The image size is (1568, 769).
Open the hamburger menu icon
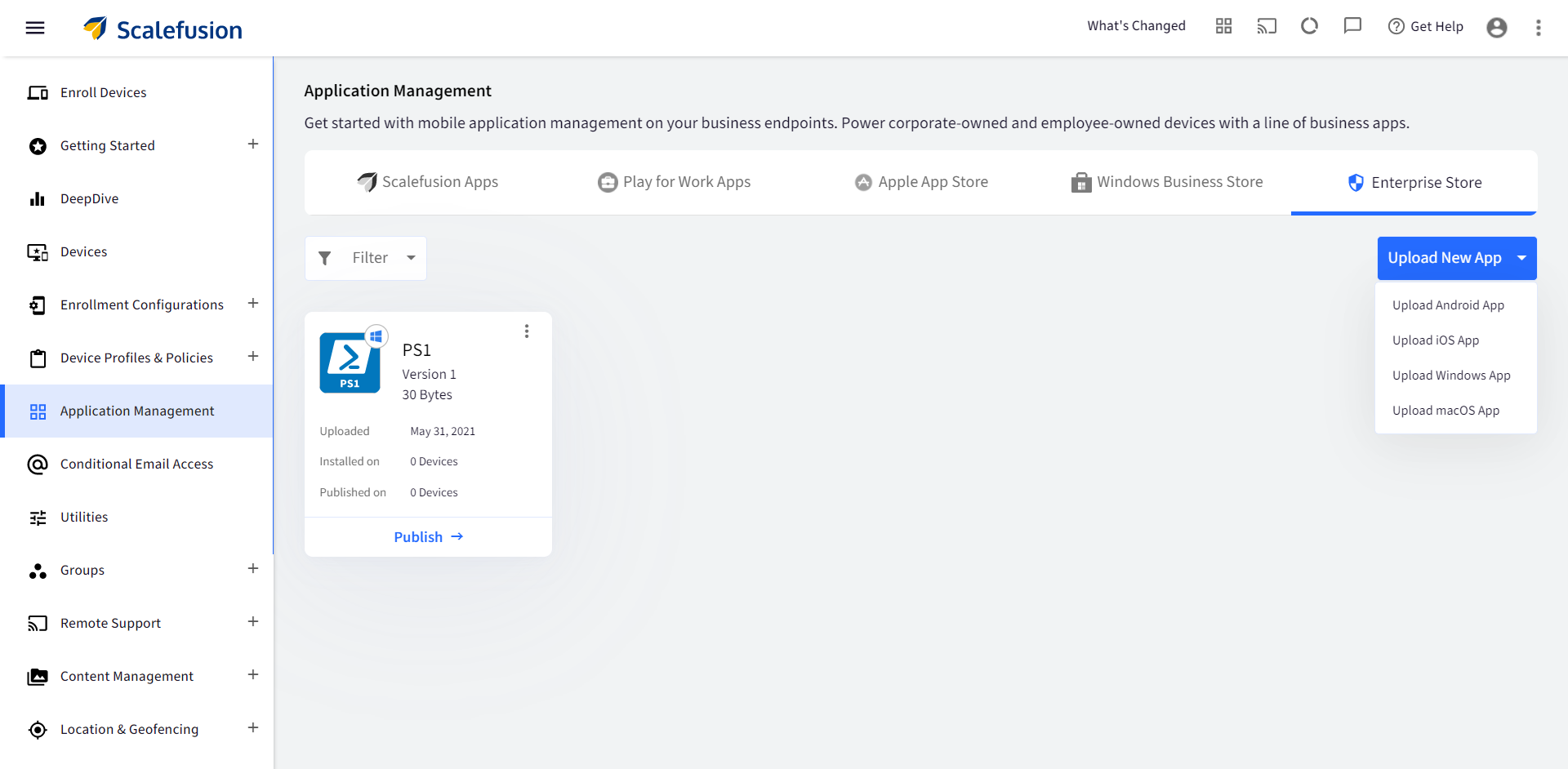coord(35,28)
